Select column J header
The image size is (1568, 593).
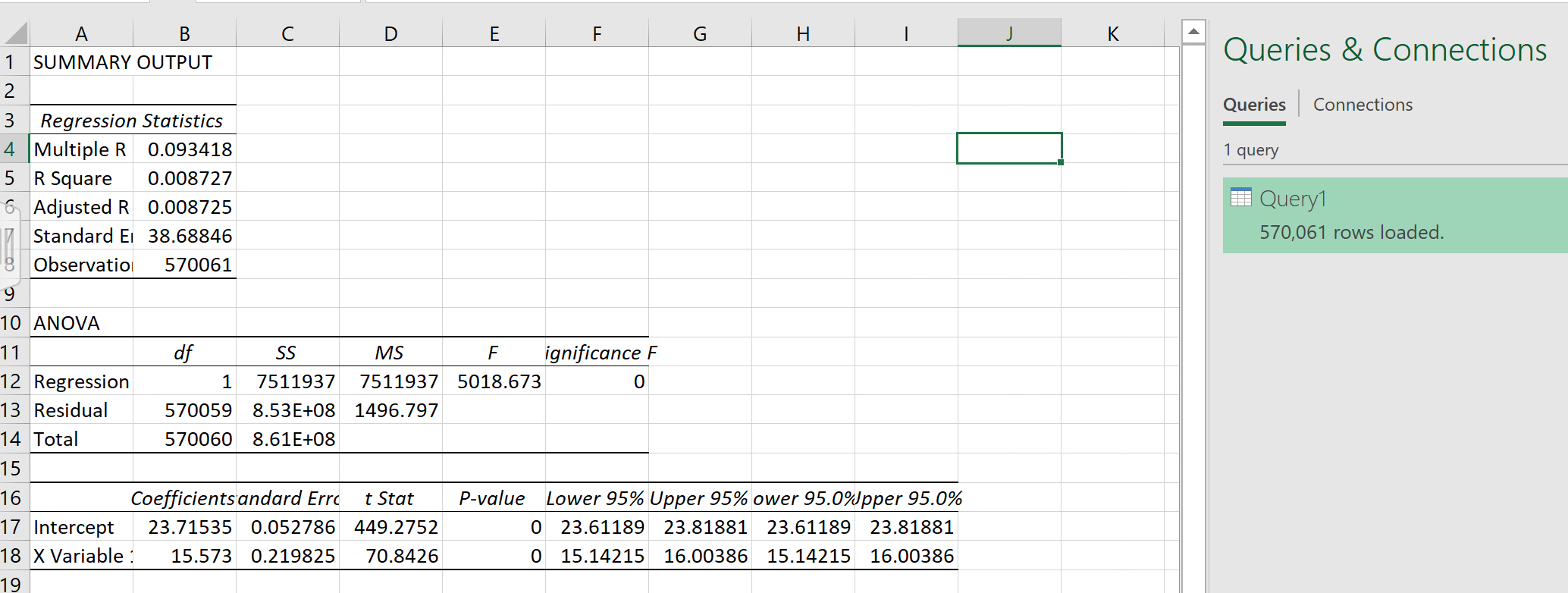coord(1010,33)
